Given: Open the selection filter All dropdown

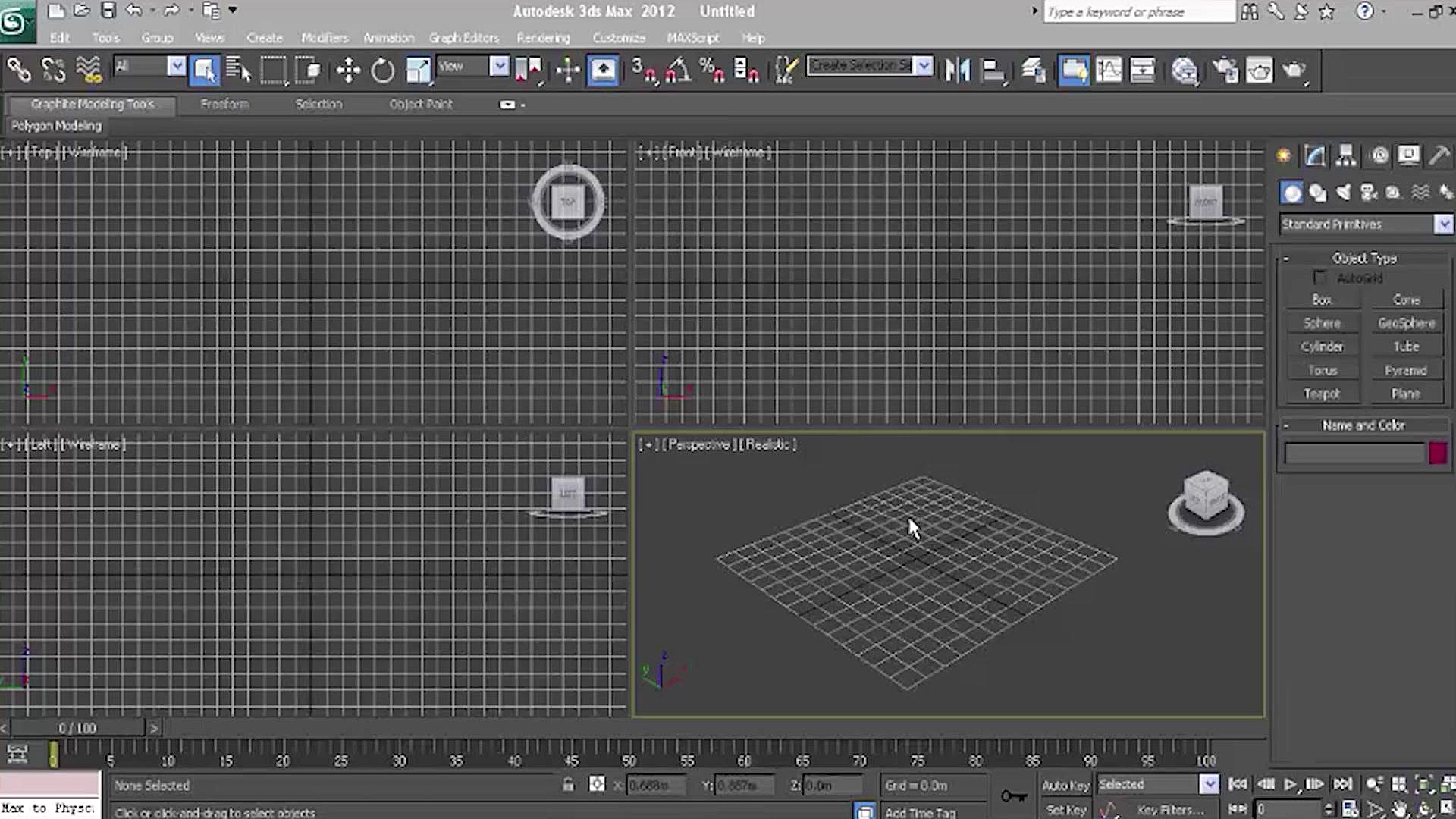Looking at the screenshot, I should coord(176,67).
